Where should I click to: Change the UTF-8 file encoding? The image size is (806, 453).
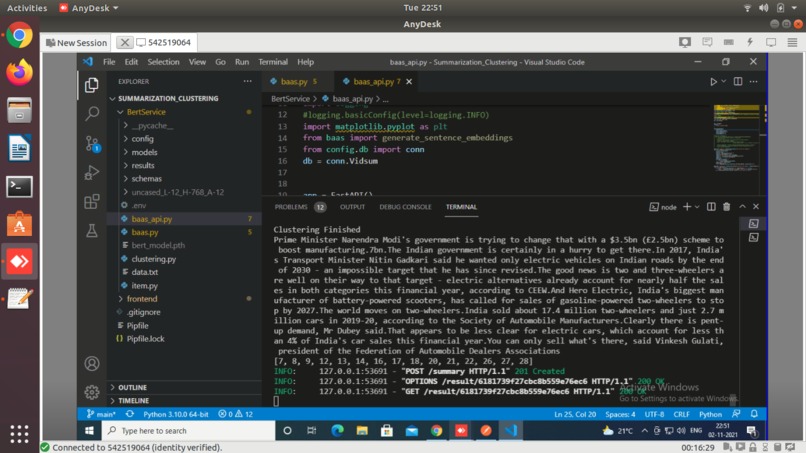[x=654, y=414]
